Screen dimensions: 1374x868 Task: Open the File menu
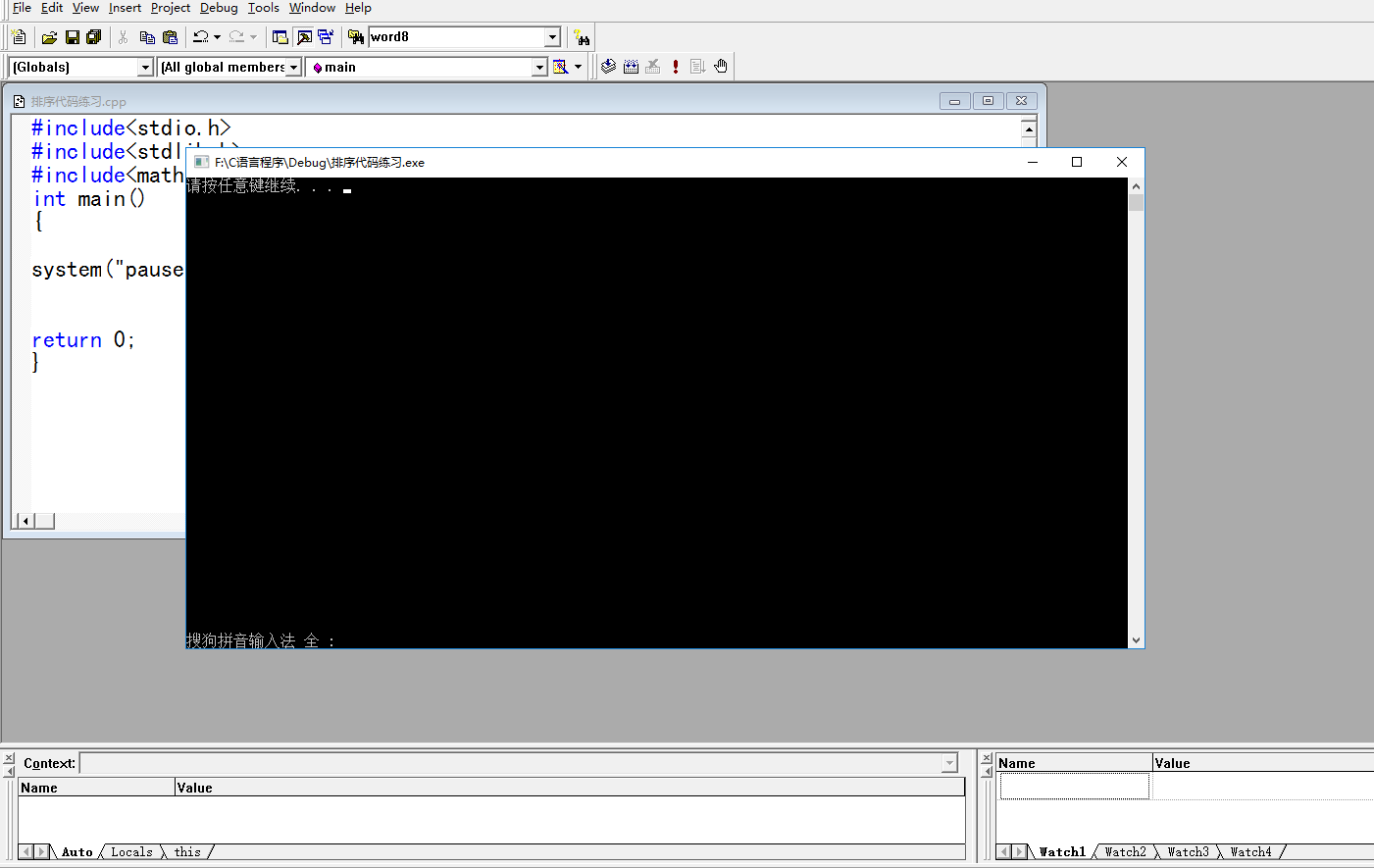point(22,8)
